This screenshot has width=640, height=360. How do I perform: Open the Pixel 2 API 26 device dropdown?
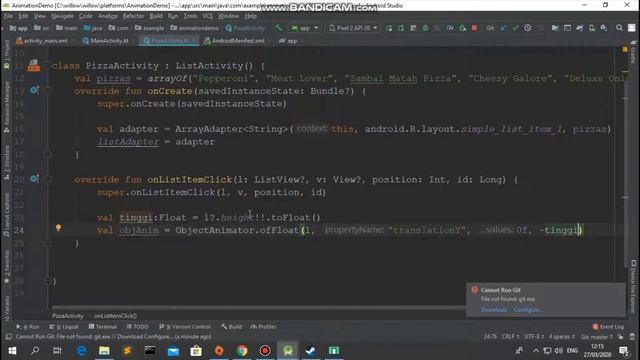[353, 28]
